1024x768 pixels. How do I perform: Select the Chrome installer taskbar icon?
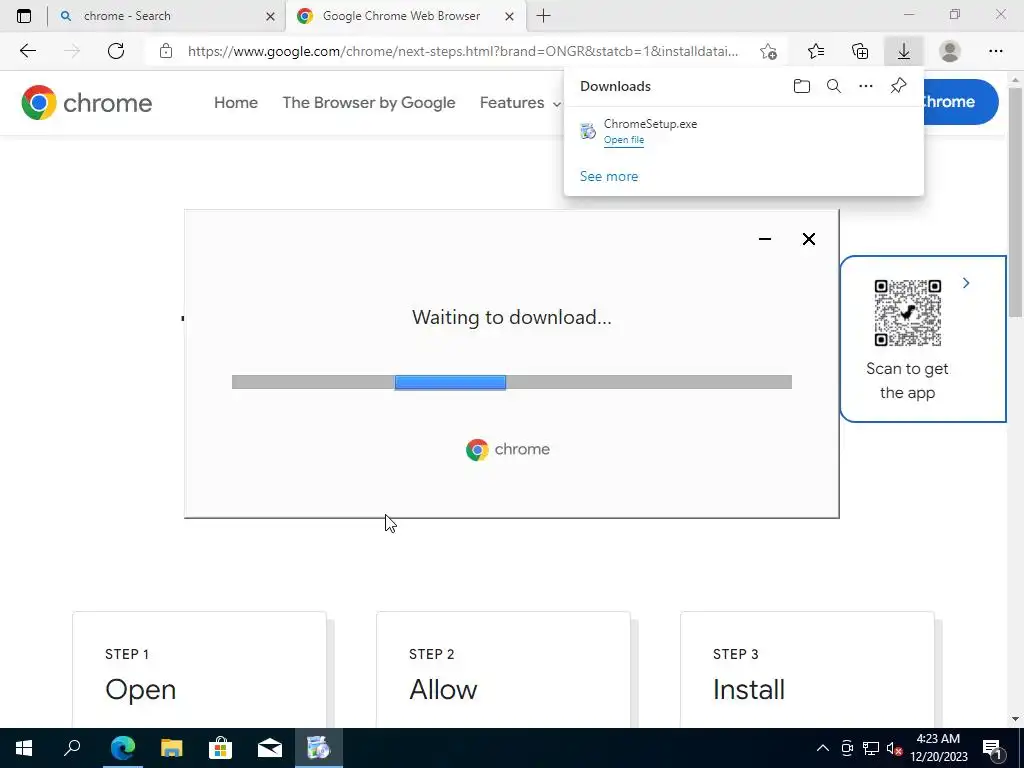[x=319, y=748]
